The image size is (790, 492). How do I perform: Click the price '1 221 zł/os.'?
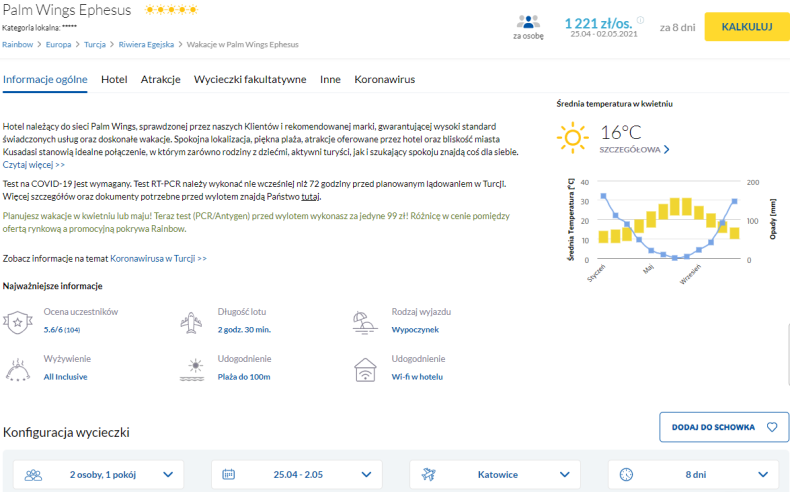(598, 23)
